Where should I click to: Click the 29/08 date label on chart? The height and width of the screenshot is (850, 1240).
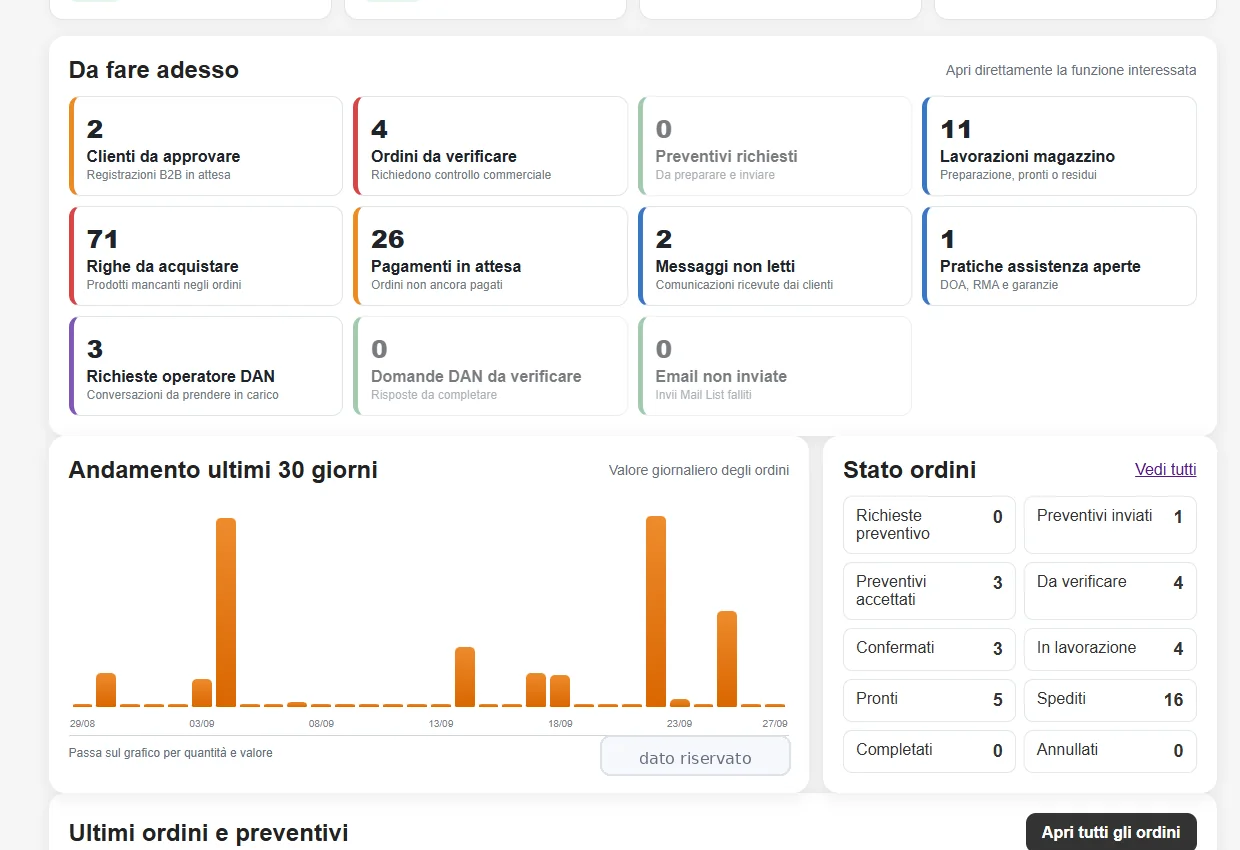(x=82, y=723)
